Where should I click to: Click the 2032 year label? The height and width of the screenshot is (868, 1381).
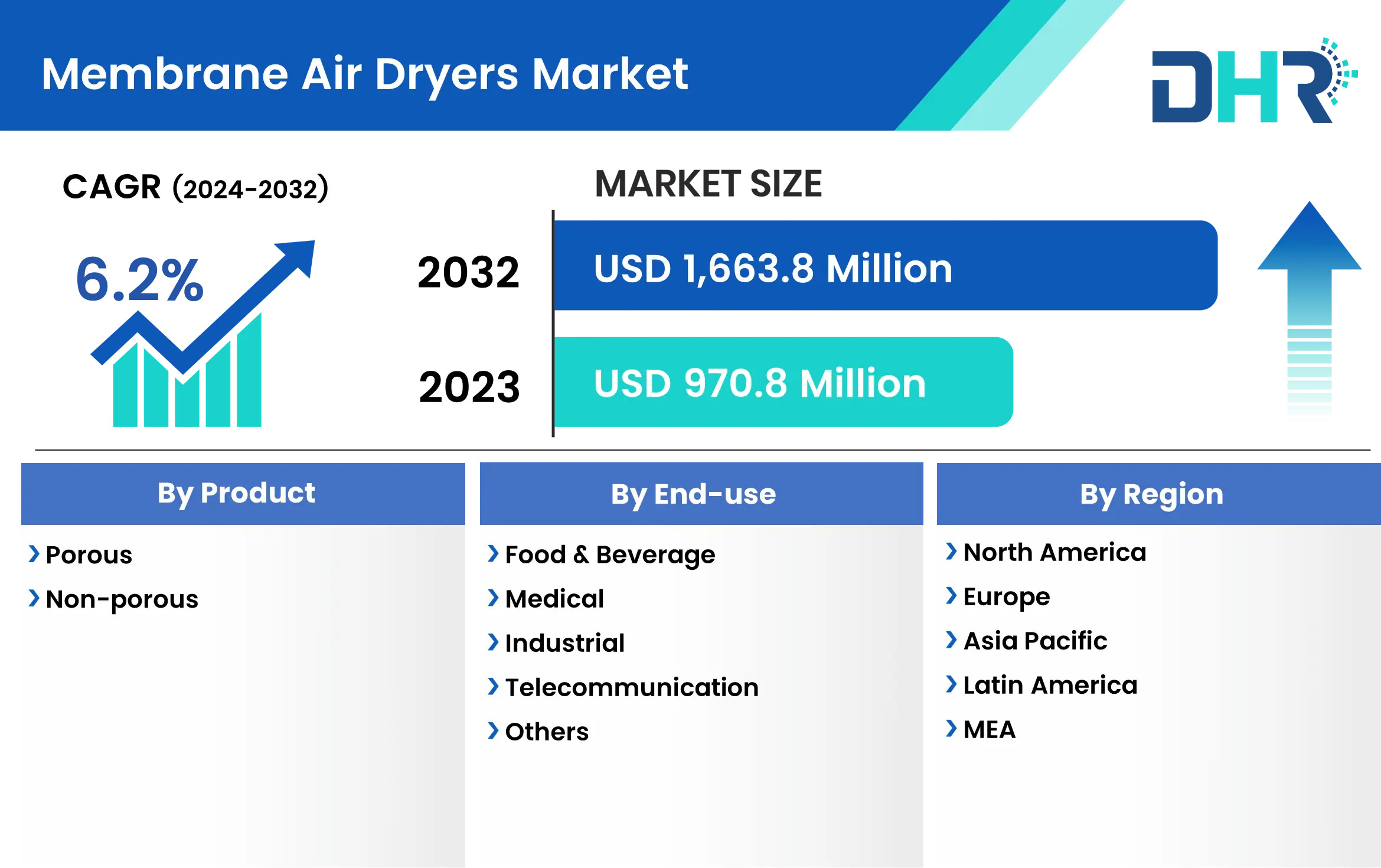[469, 273]
